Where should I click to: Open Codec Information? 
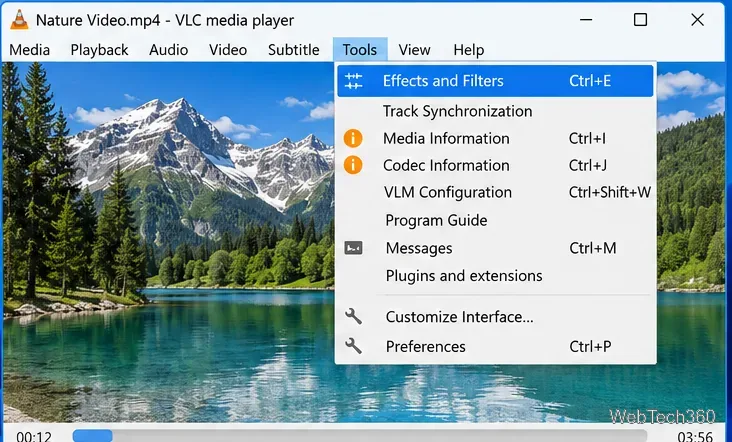[x=495, y=165]
